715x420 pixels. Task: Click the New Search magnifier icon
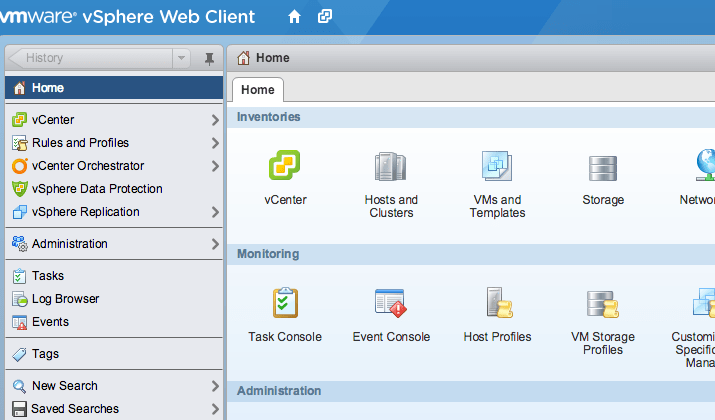(x=19, y=386)
